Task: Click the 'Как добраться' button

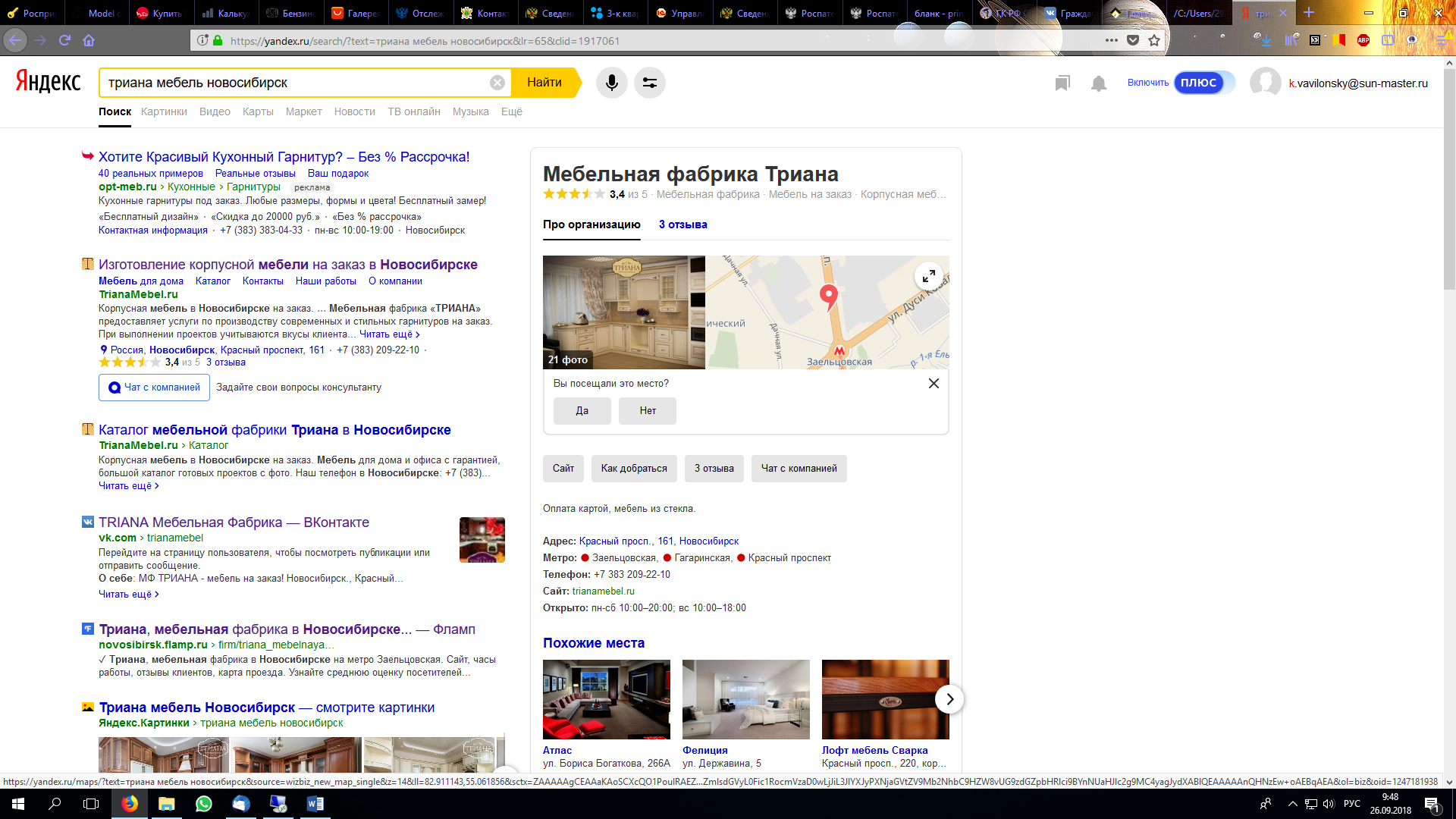Action: tap(634, 469)
